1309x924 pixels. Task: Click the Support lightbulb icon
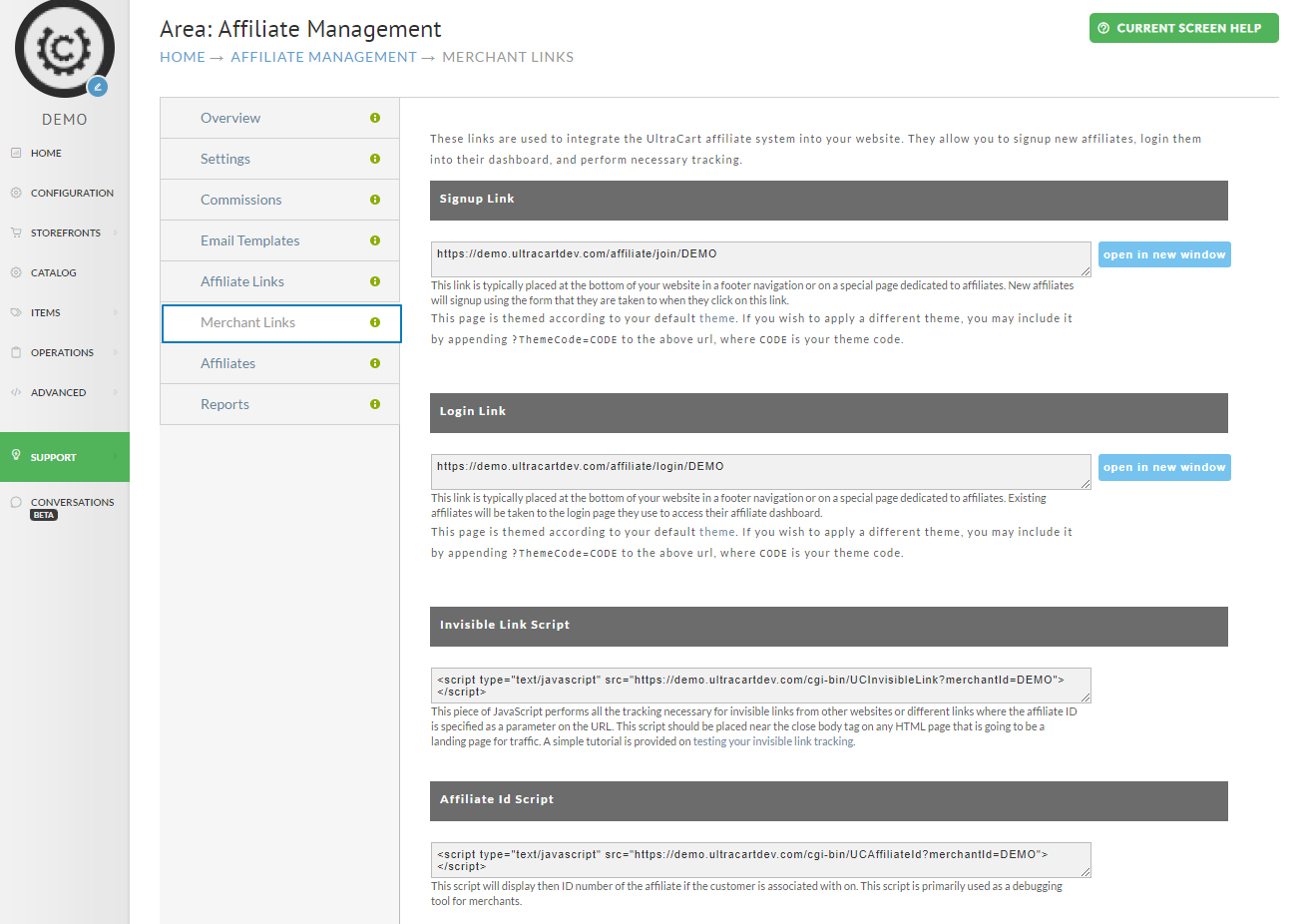point(16,455)
